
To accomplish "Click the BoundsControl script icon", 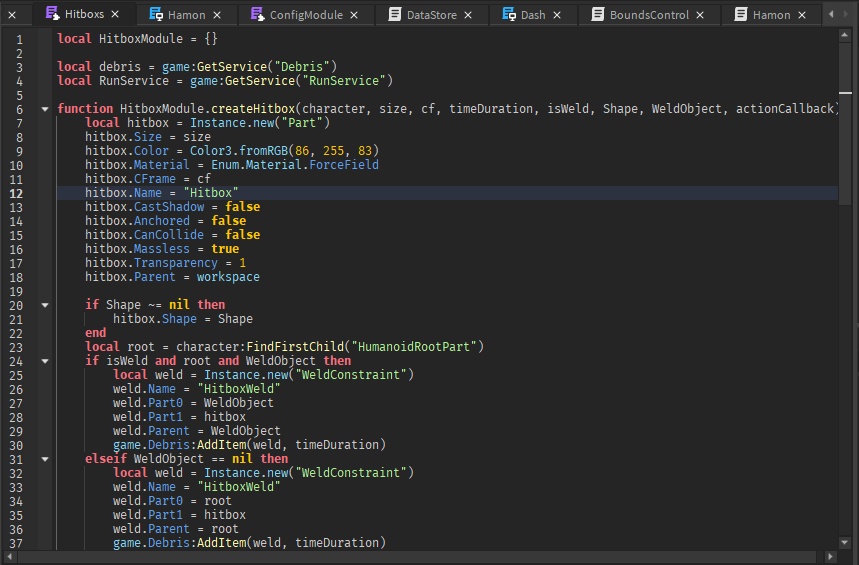I will click(x=598, y=14).
